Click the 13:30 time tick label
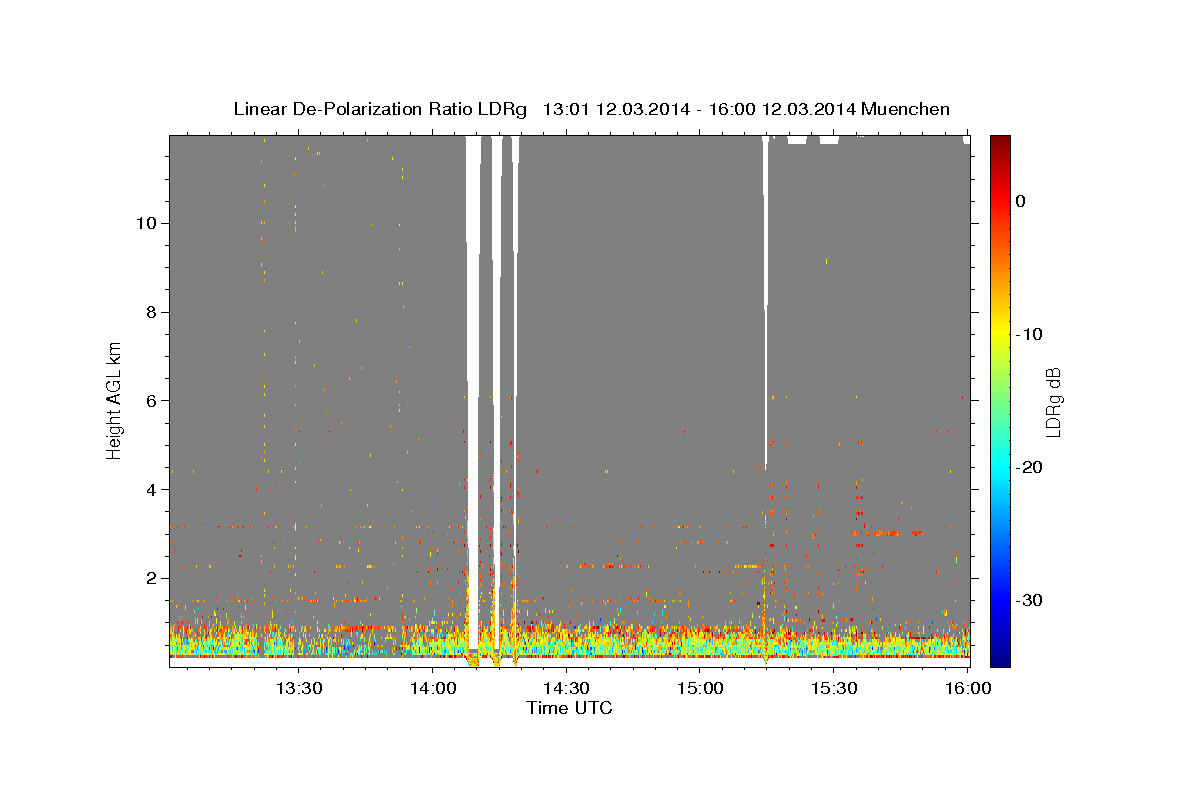 pyautogui.click(x=298, y=688)
